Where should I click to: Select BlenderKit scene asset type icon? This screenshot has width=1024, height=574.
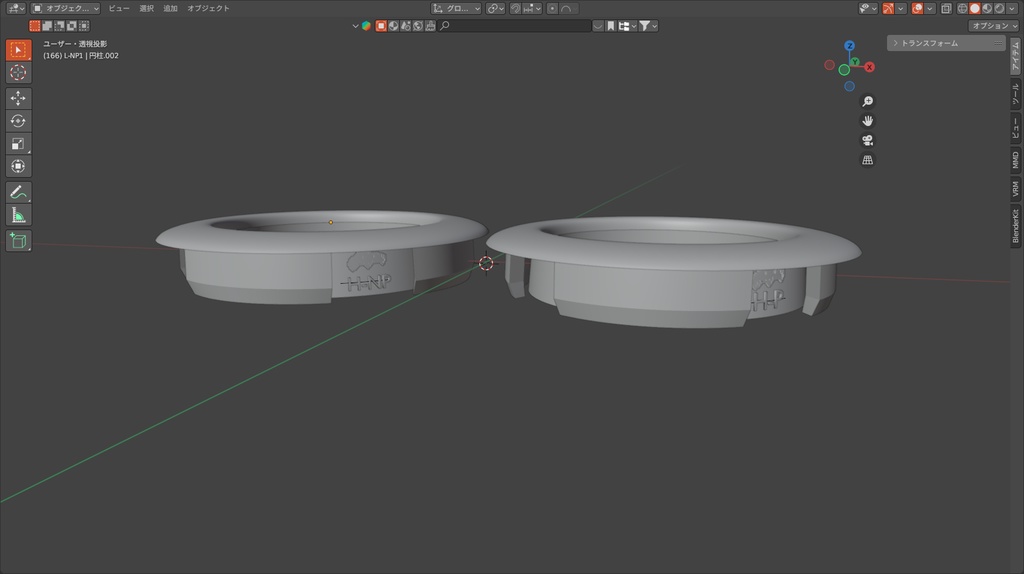click(406, 26)
